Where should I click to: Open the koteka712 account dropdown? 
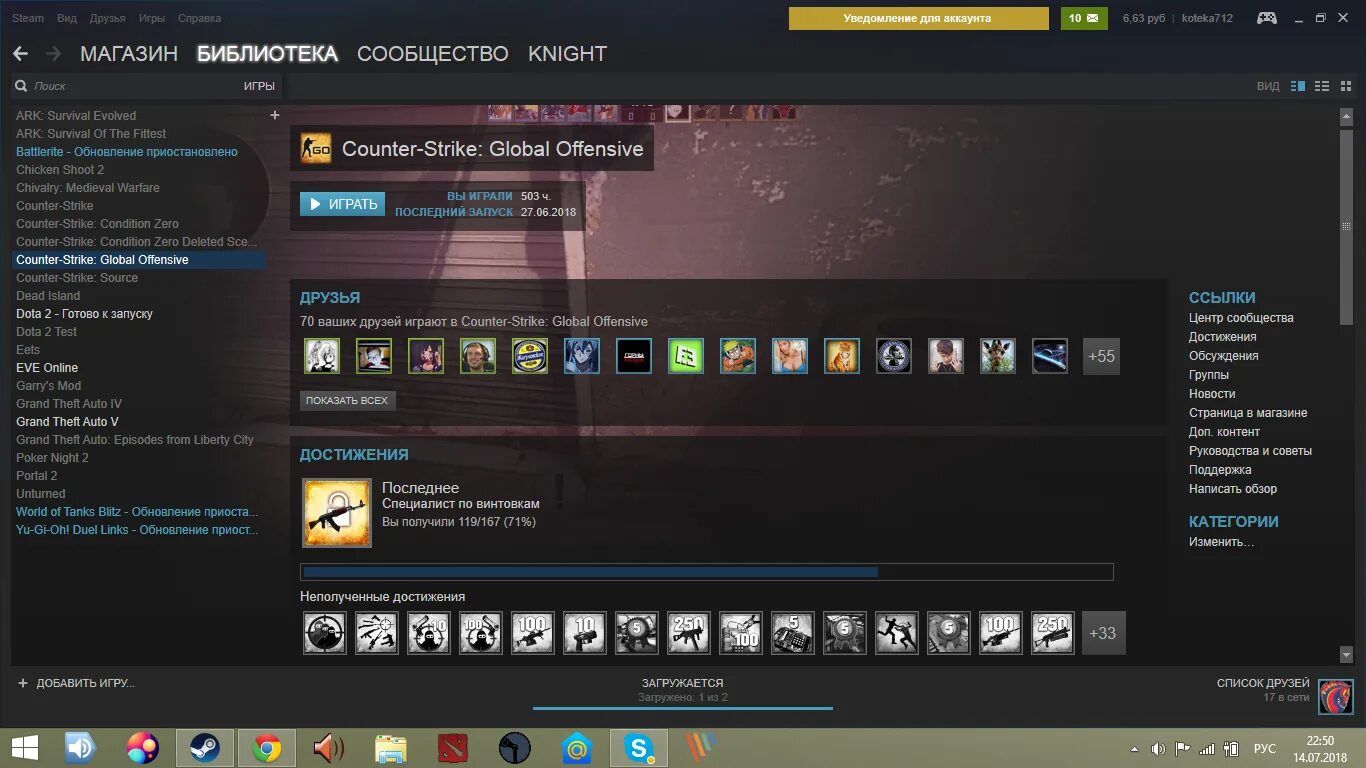pyautogui.click(x=1207, y=18)
